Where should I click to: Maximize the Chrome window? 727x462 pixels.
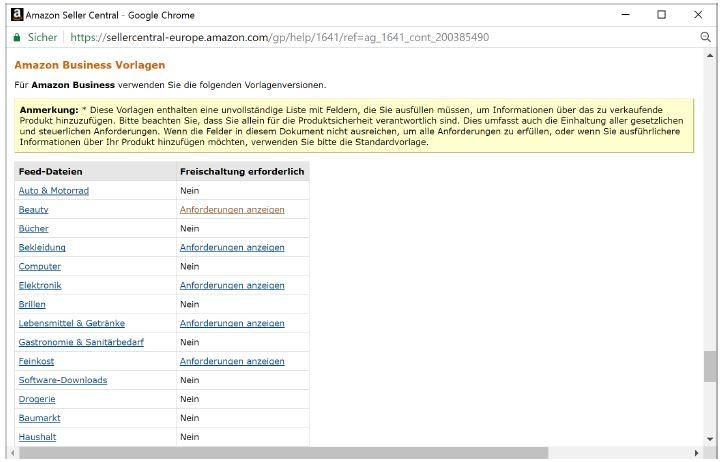662,15
